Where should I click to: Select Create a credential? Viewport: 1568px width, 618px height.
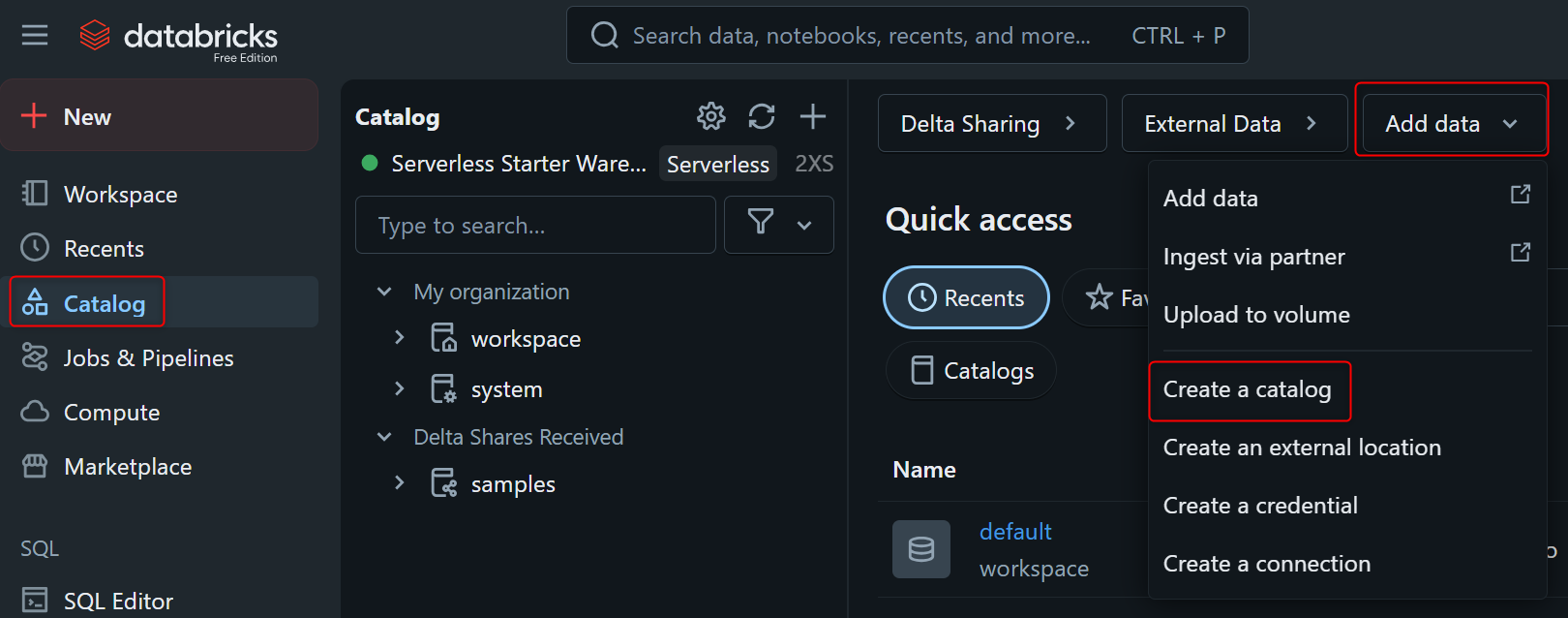pos(1346,506)
